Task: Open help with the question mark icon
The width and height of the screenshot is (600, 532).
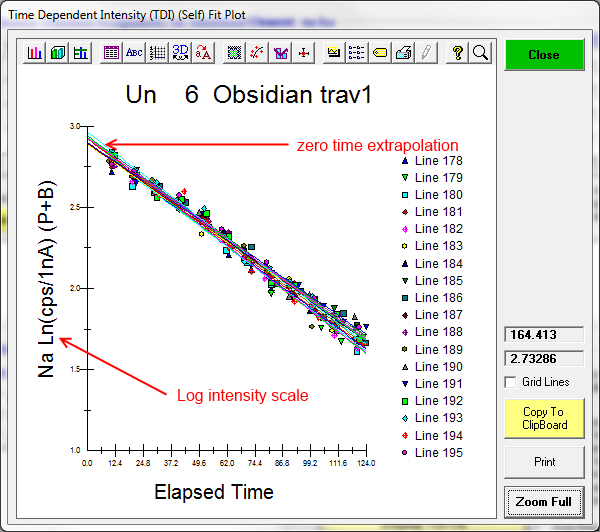Action: [x=457, y=53]
